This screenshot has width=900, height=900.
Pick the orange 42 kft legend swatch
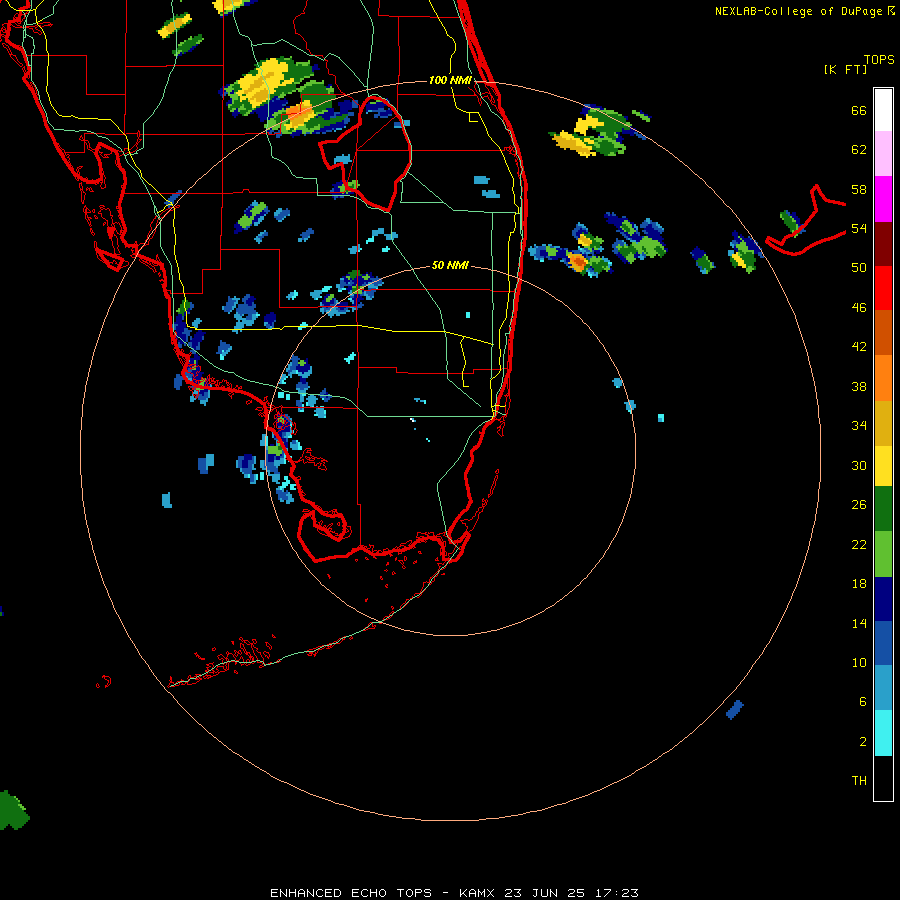883,377
